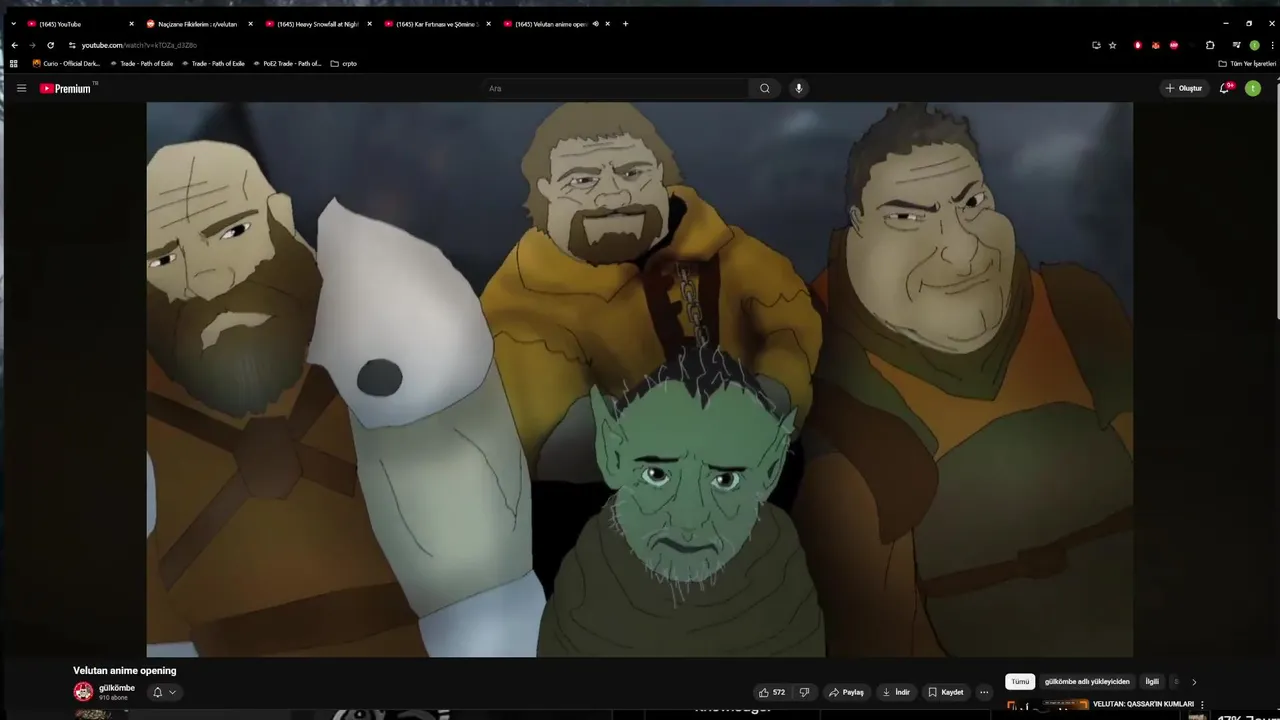The image size is (1280, 720).
Task: Click the video player frame
Action: tap(640, 379)
